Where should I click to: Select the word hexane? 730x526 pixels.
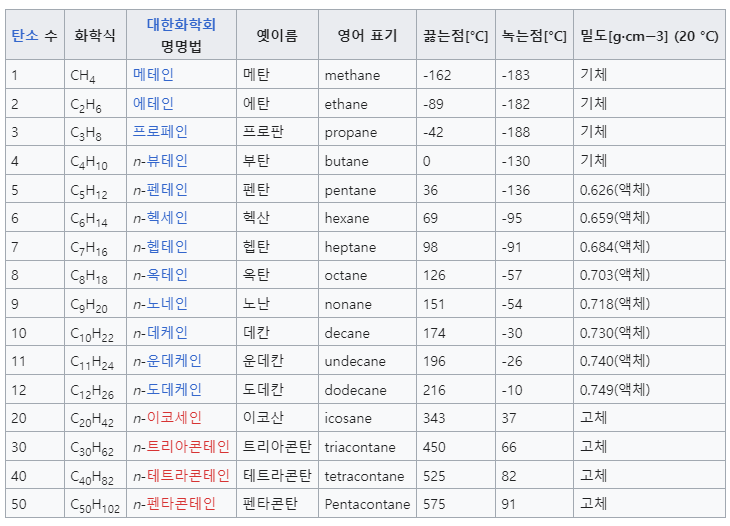(x=347, y=218)
